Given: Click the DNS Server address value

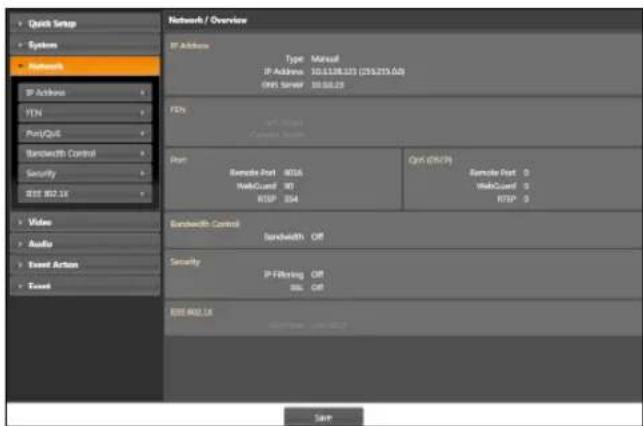Looking at the screenshot, I should (327, 85).
